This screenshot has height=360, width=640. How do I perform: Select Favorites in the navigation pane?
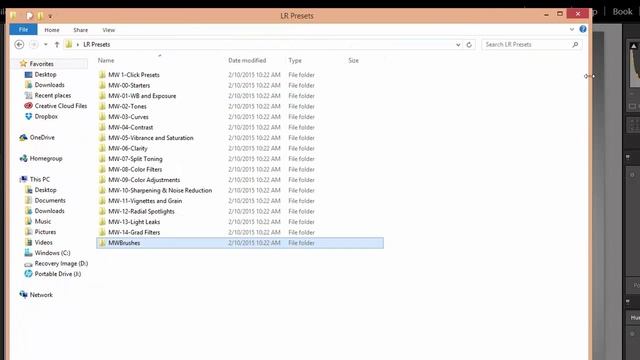click(x=42, y=64)
